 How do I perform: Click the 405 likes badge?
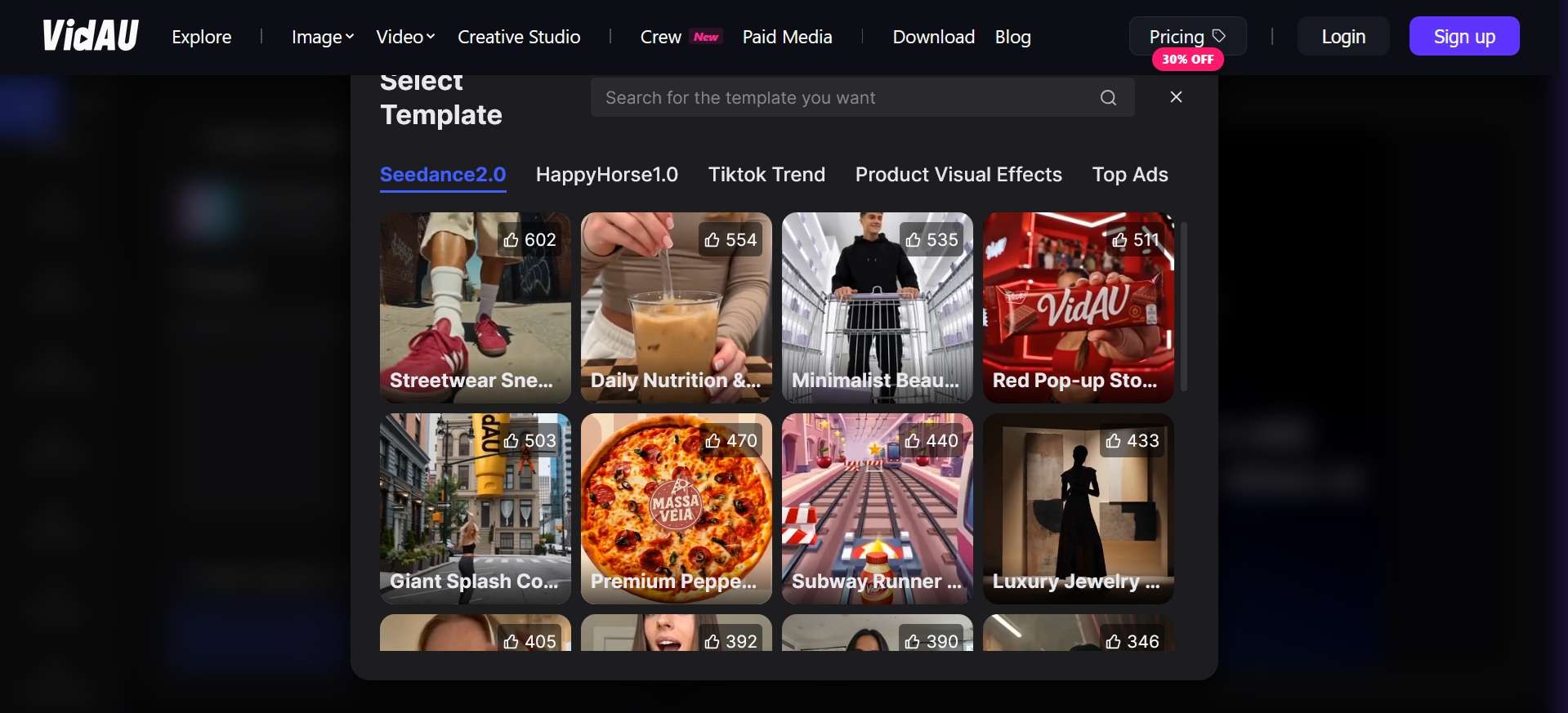click(x=529, y=639)
